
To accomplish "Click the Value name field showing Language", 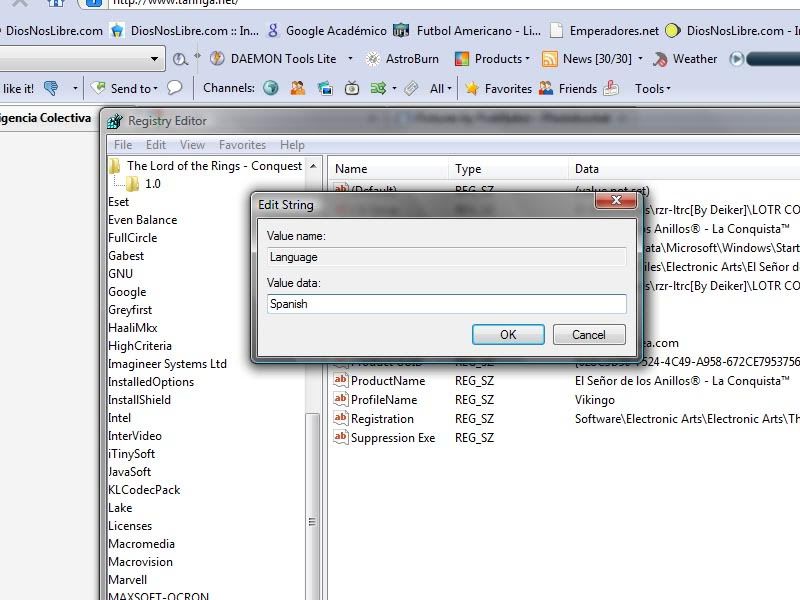I will tap(446, 257).
